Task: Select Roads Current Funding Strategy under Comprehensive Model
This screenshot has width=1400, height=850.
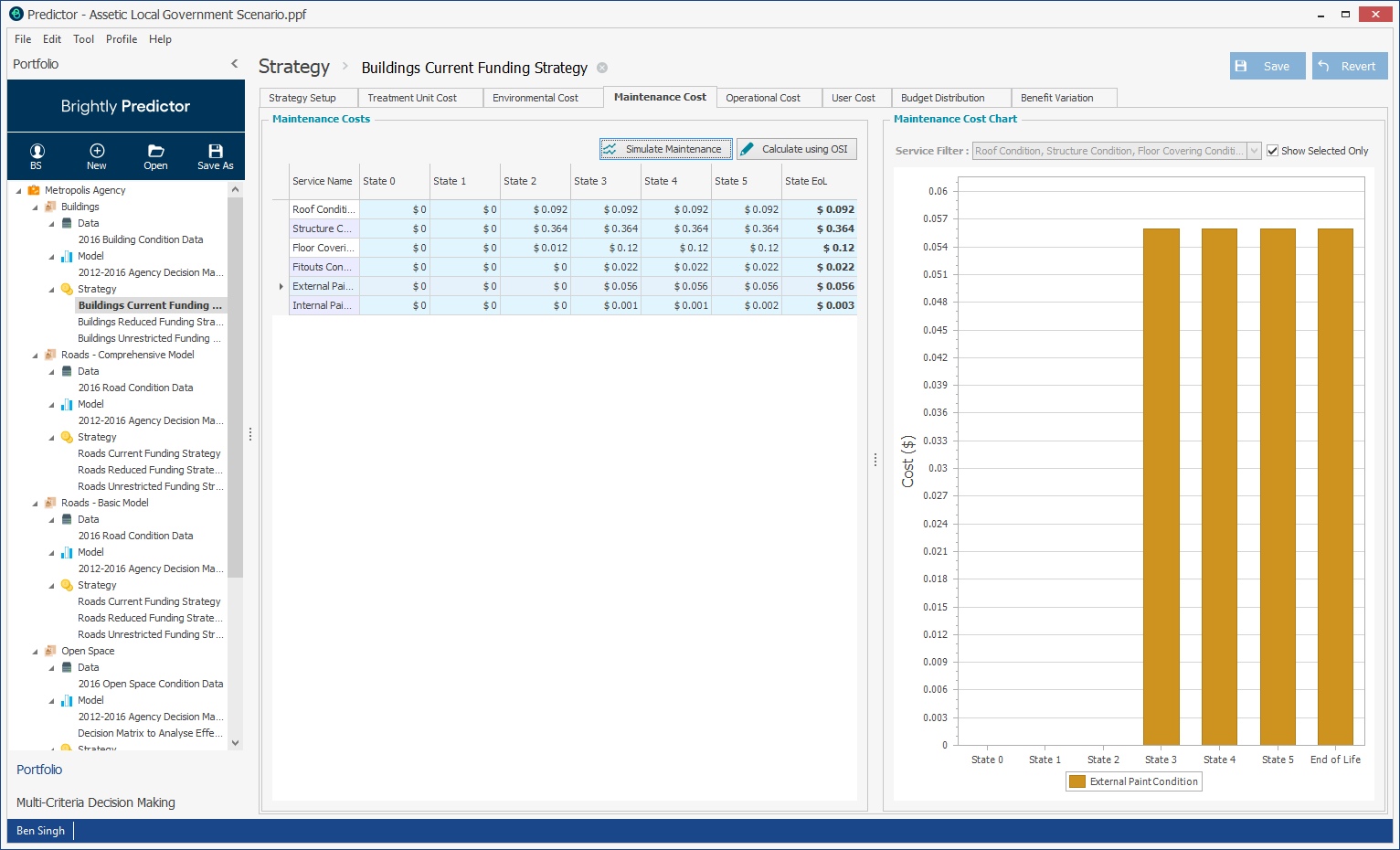Action: (x=149, y=453)
